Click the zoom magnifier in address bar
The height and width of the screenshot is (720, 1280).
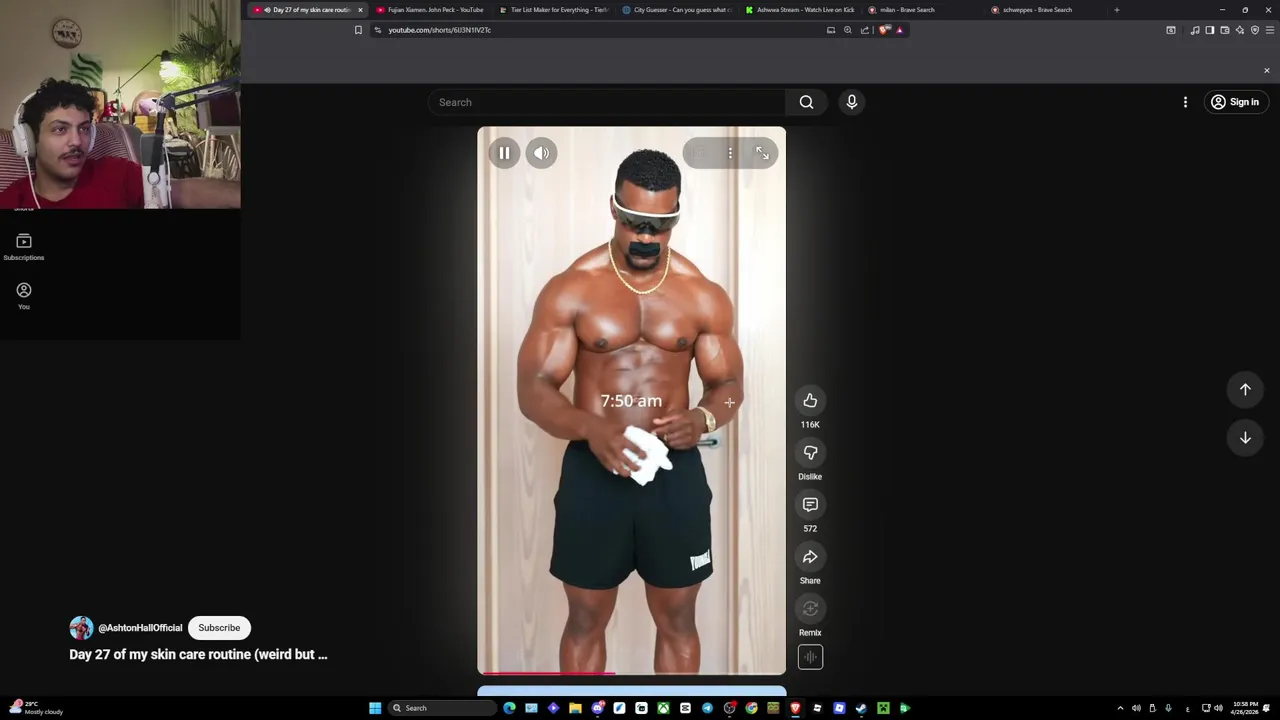tap(848, 30)
